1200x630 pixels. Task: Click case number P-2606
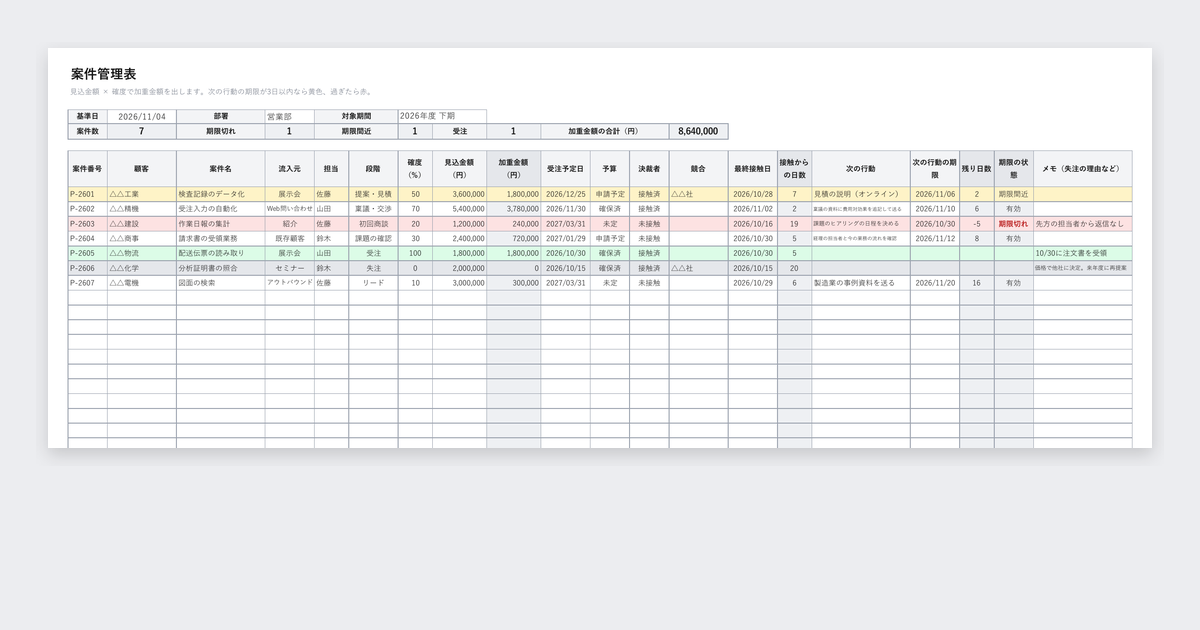[x=88, y=269]
